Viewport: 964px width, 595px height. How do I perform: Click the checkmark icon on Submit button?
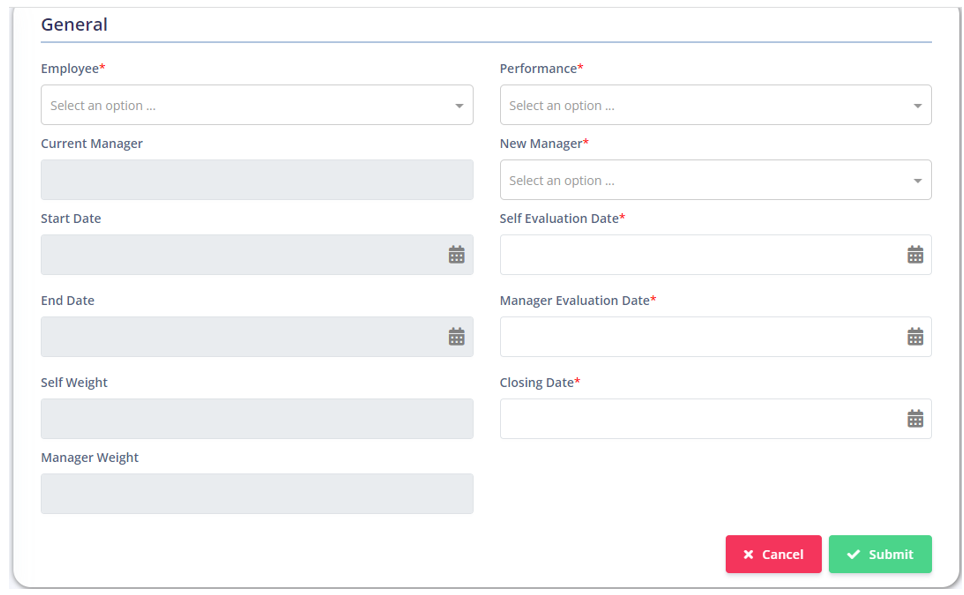tap(853, 554)
